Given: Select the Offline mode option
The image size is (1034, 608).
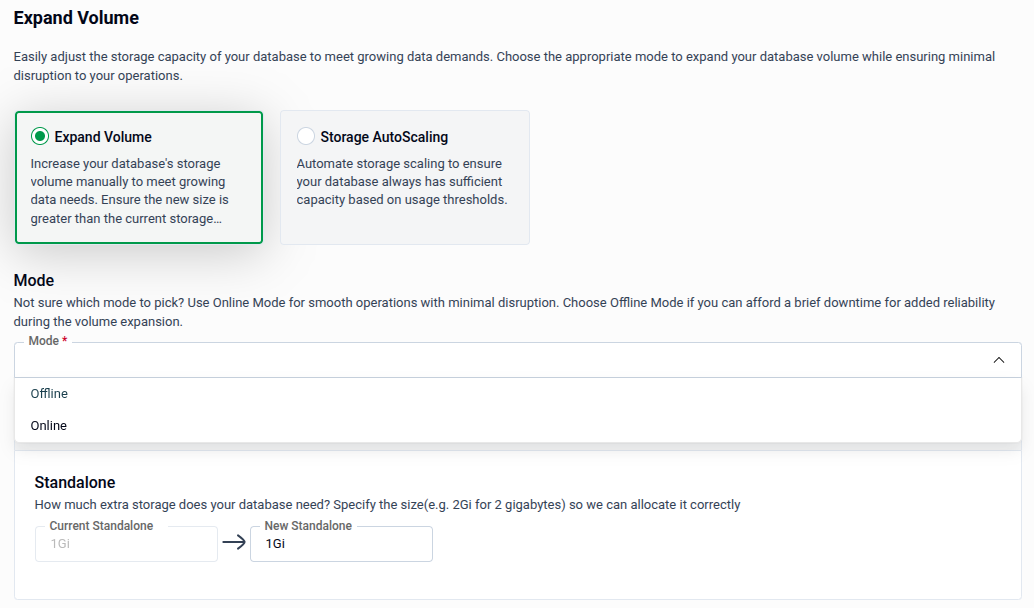Looking at the screenshot, I should 48,393.
